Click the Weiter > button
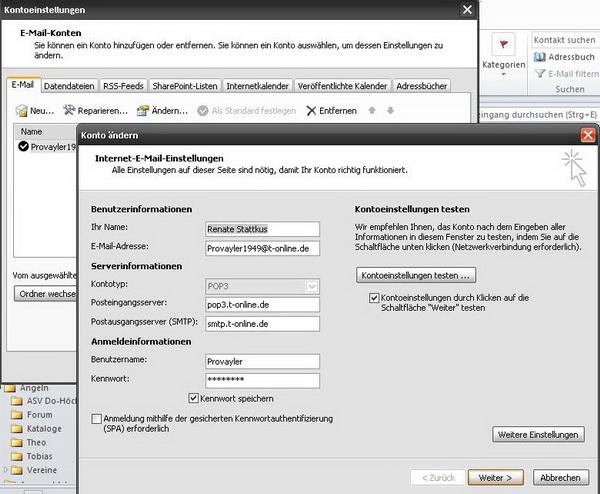The width and height of the screenshot is (600, 494). tap(496, 478)
